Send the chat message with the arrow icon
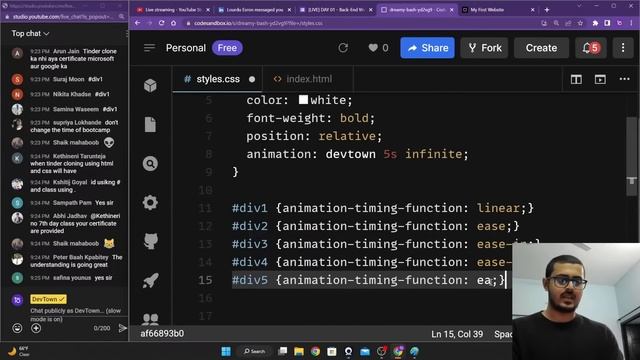 coord(122,328)
